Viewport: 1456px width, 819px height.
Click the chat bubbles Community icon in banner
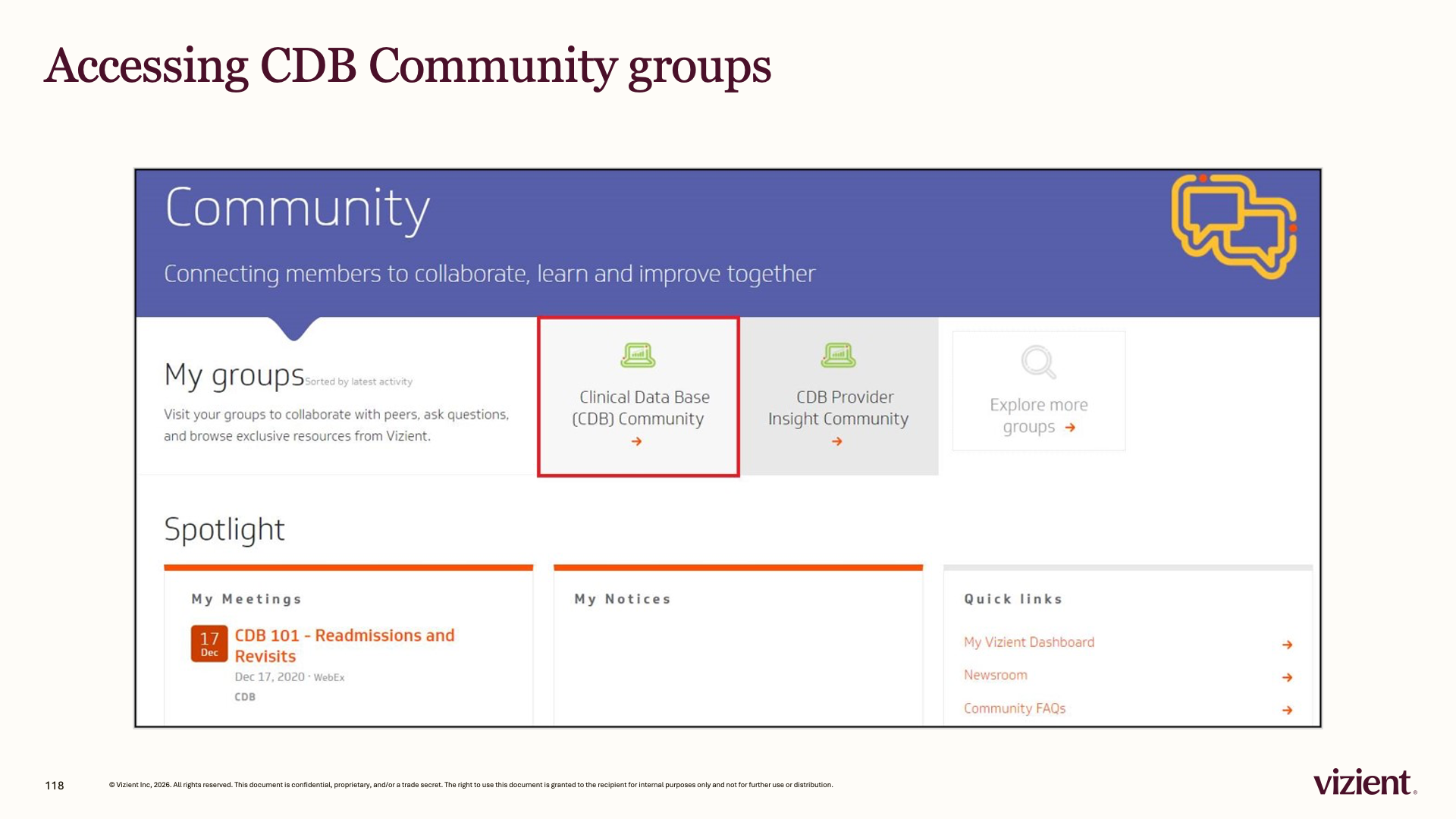tap(1234, 226)
